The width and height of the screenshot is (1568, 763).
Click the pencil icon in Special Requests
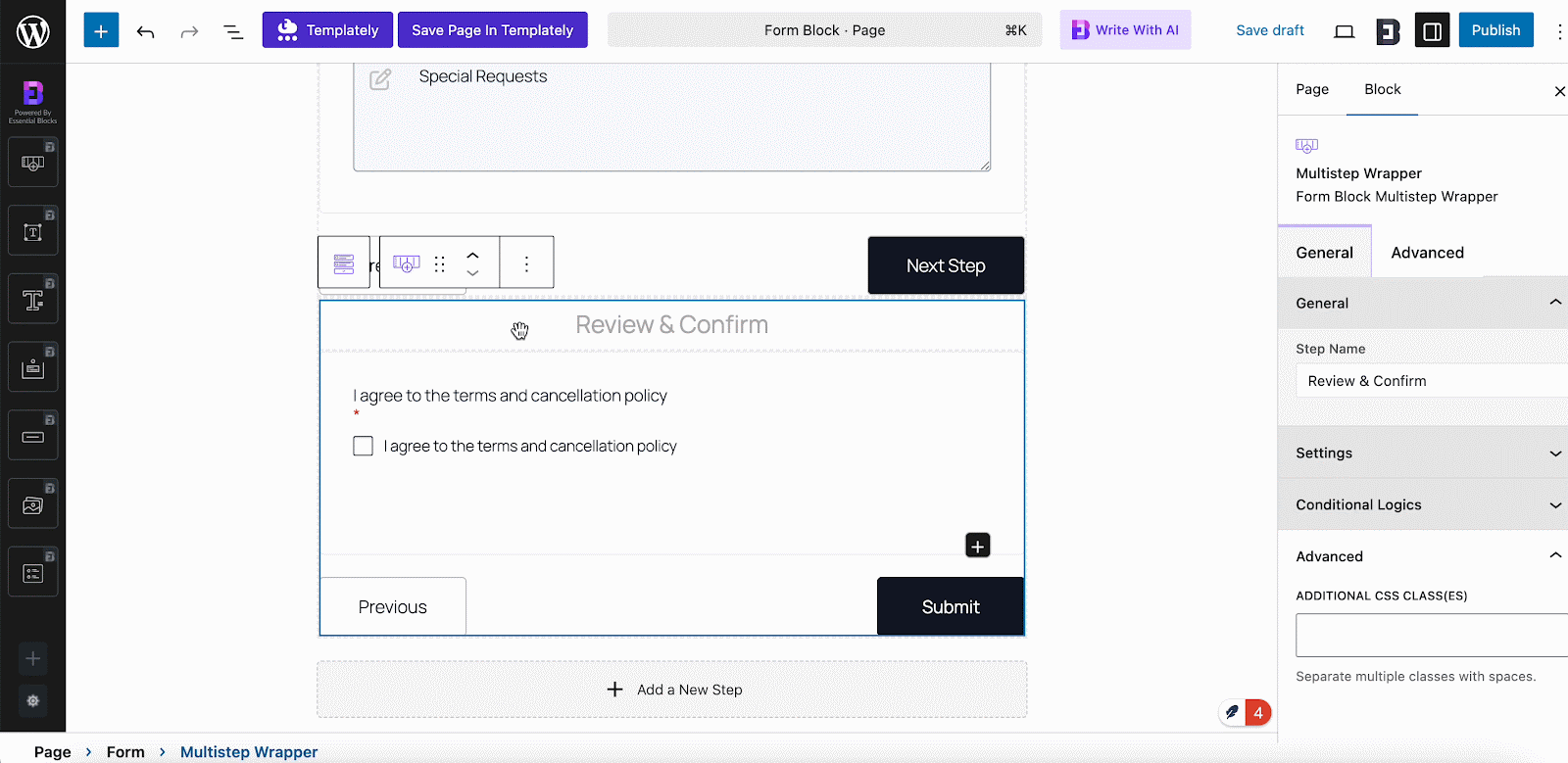pyautogui.click(x=380, y=78)
